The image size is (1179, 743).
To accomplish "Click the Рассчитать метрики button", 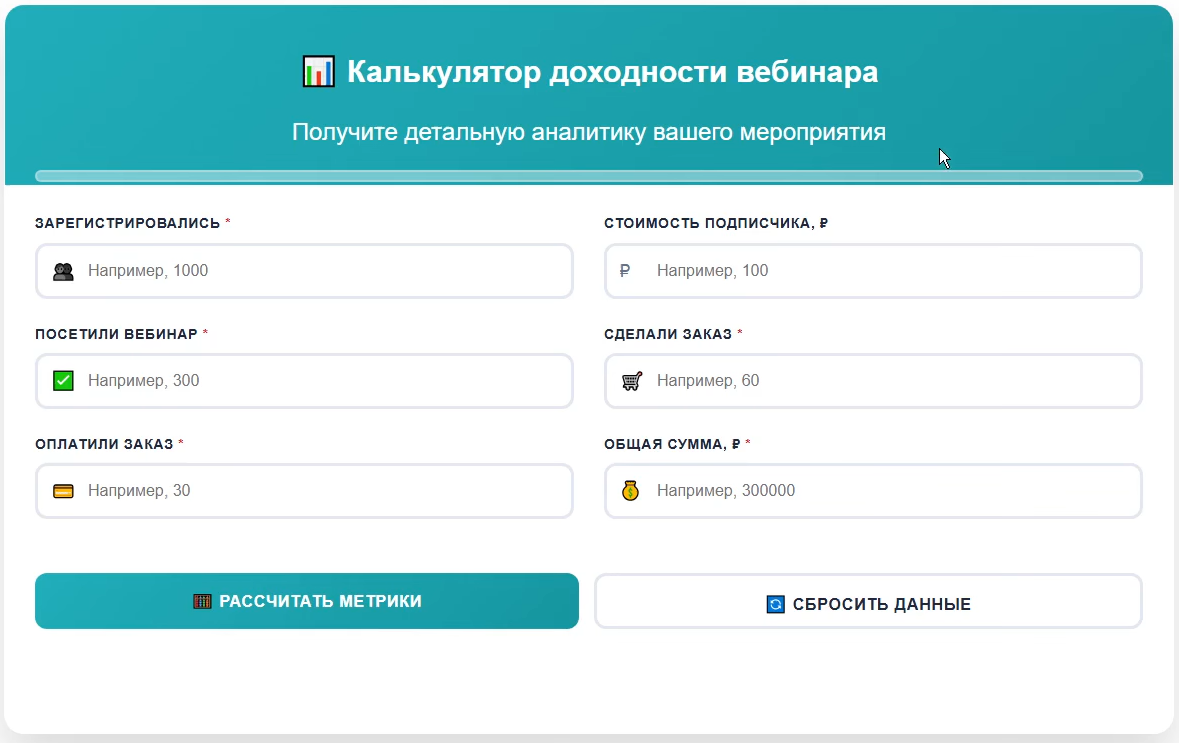I will tap(307, 601).
